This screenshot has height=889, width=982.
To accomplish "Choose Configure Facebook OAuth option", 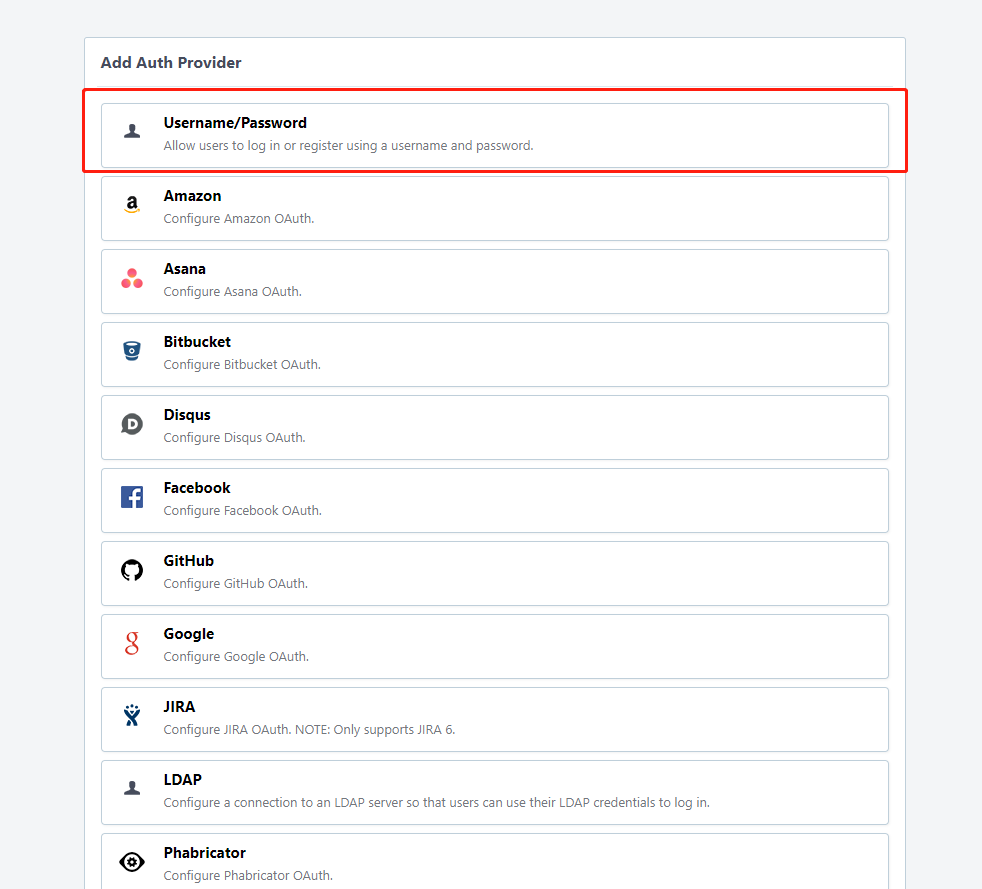I will (242, 511).
